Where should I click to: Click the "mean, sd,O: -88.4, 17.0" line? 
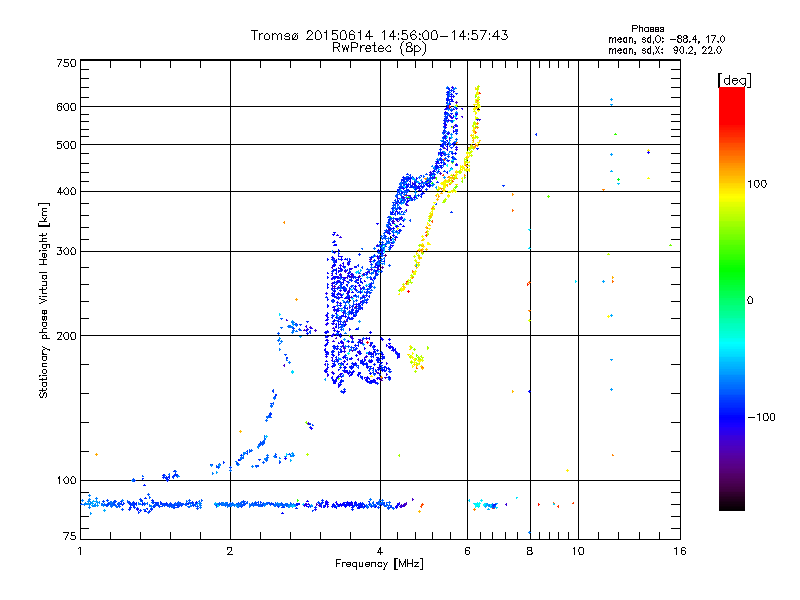tap(666, 39)
